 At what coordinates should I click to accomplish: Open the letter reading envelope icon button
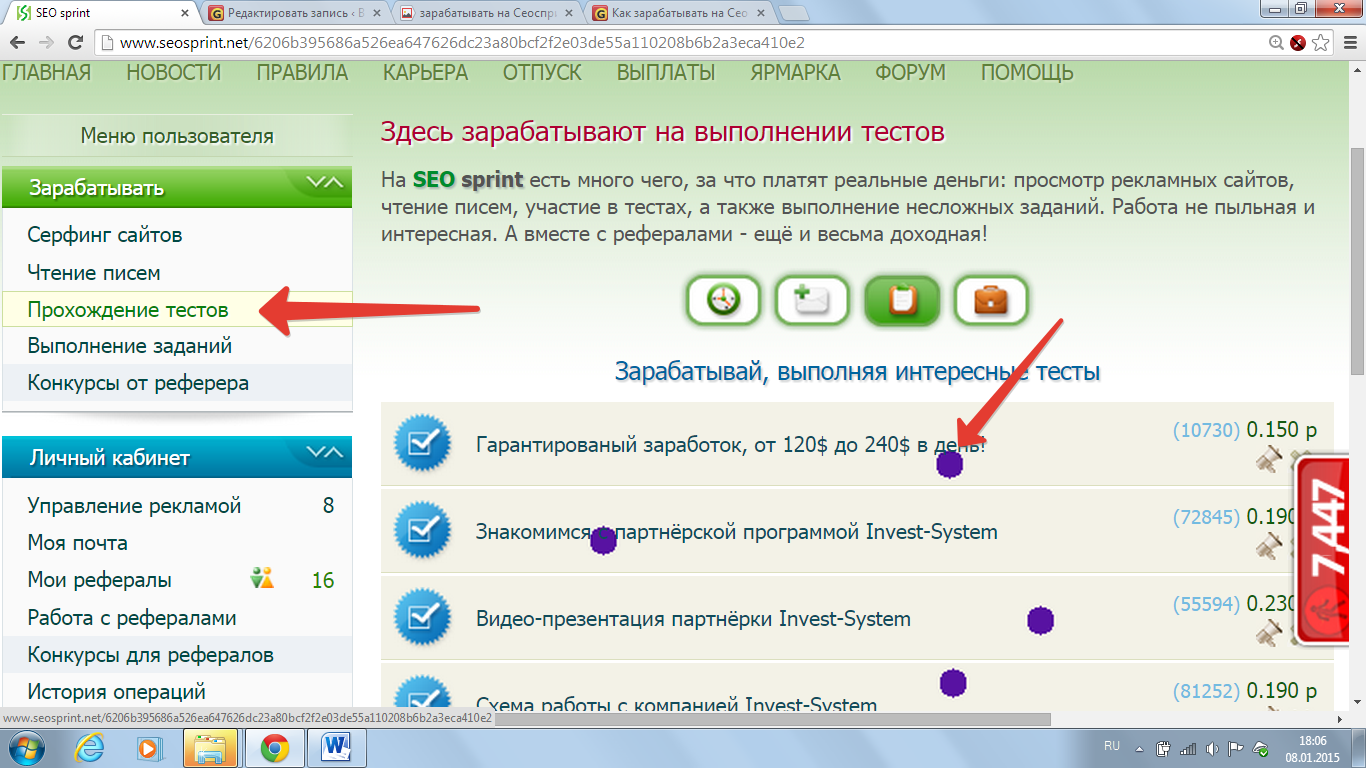click(x=812, y=300)
